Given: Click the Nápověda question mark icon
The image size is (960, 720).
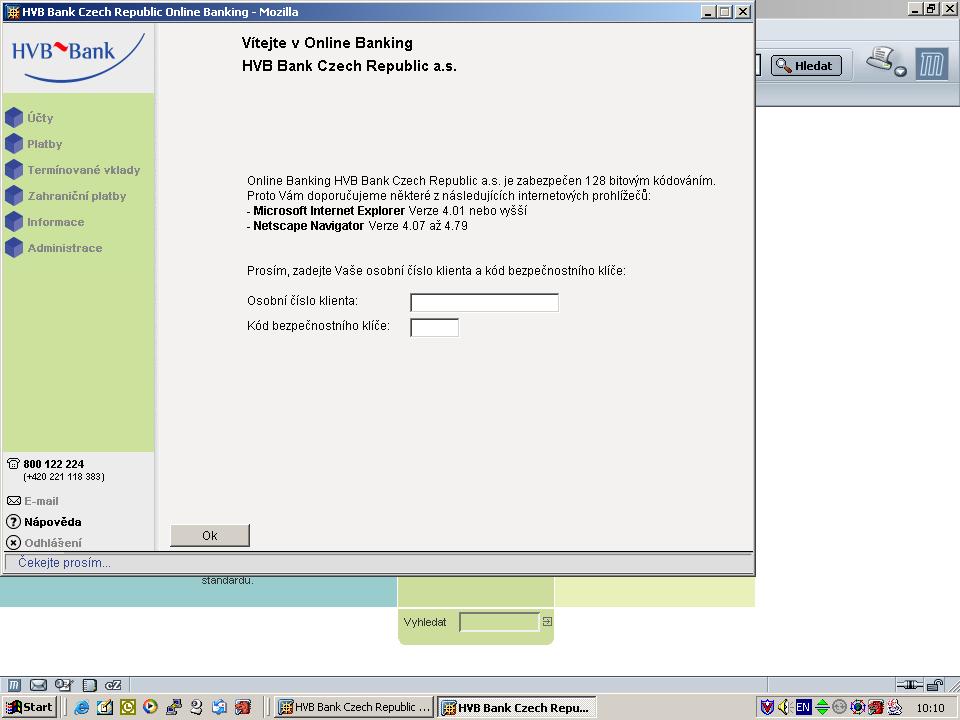Looking at the screenshot, I should 13,522.
